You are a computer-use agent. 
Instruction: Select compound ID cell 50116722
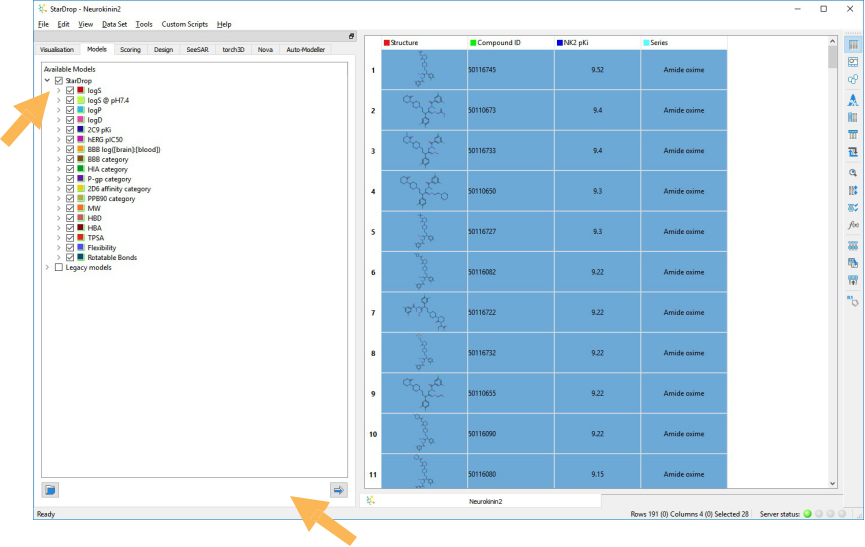(x=511, y=313)
